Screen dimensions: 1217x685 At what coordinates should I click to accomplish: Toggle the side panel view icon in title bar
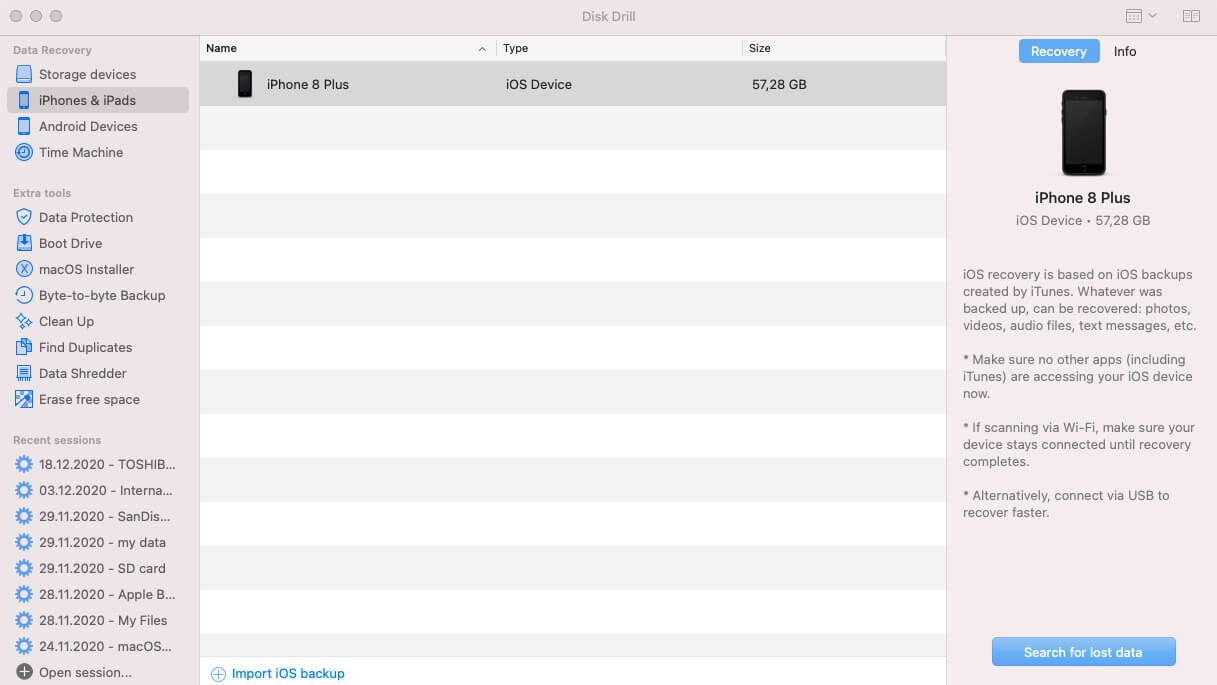pos(1191,16)
